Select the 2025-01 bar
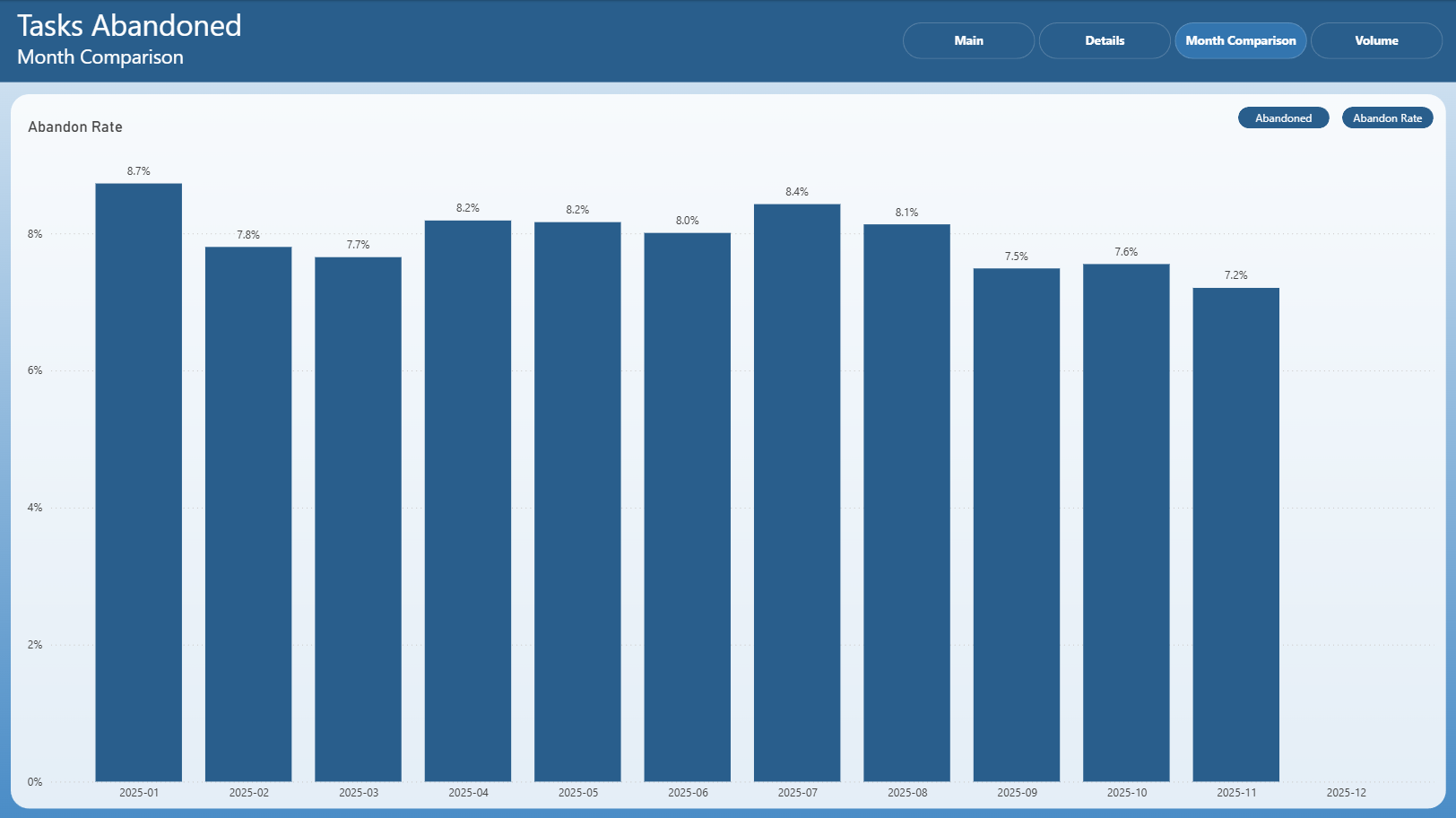The width and height of the screenshot is (1456, 818). coord(139,483)
